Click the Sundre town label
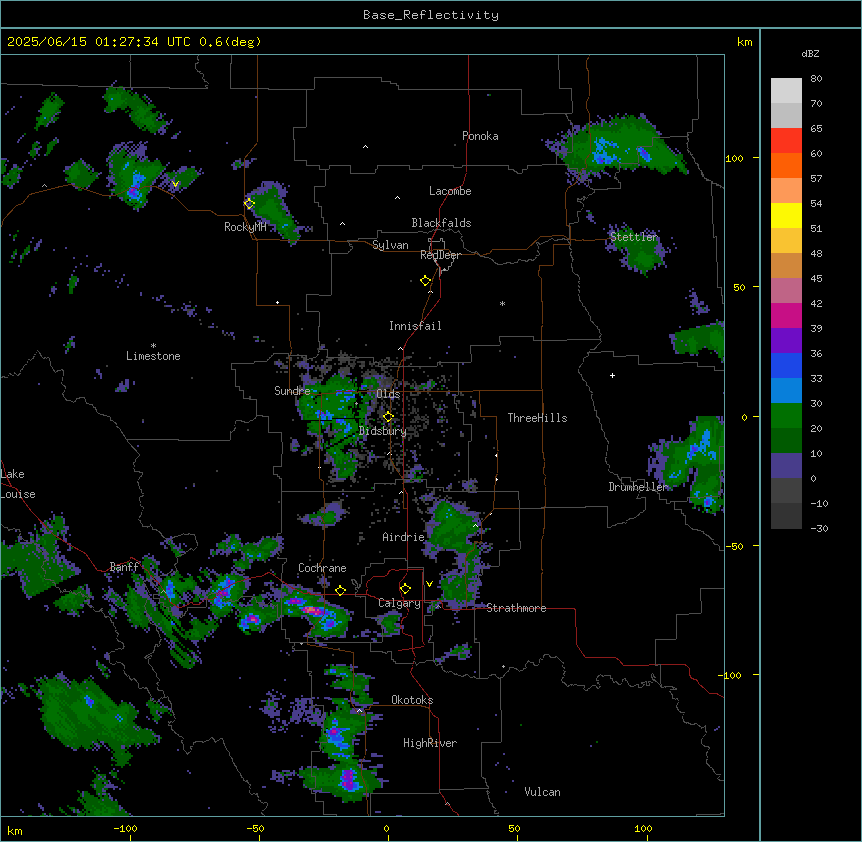Screen dimensions: 862x842 click(292, 391)
